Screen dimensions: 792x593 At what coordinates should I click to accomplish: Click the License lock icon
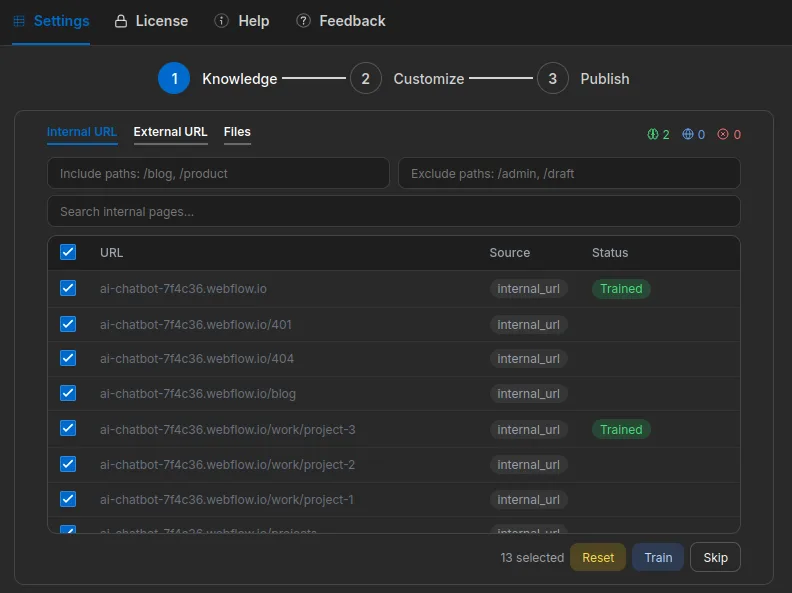[x=121, y=21]
